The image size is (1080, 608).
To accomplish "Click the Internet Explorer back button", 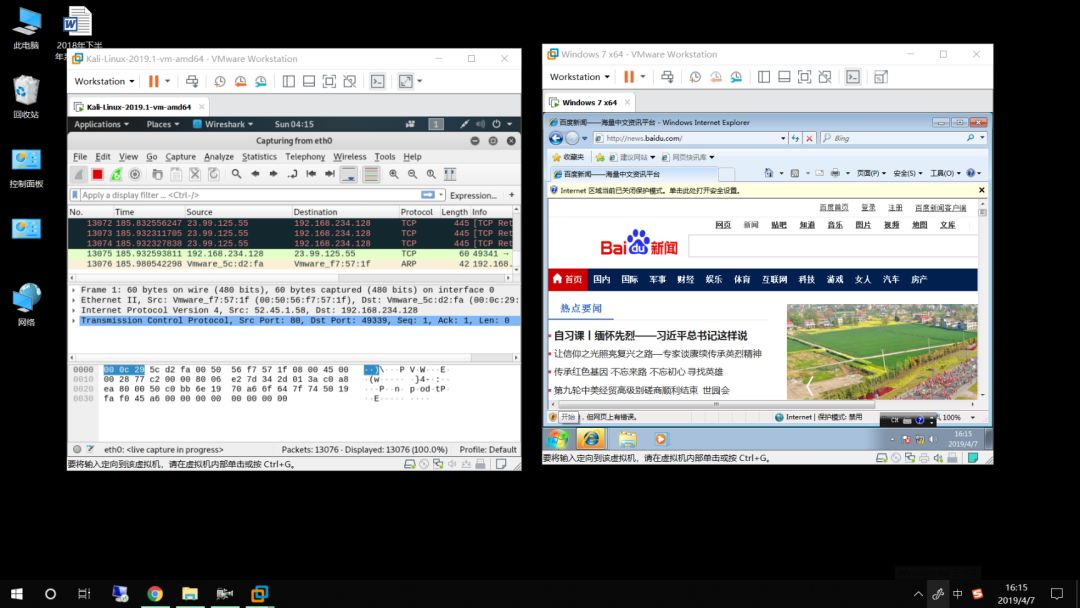I will (556, 138).
